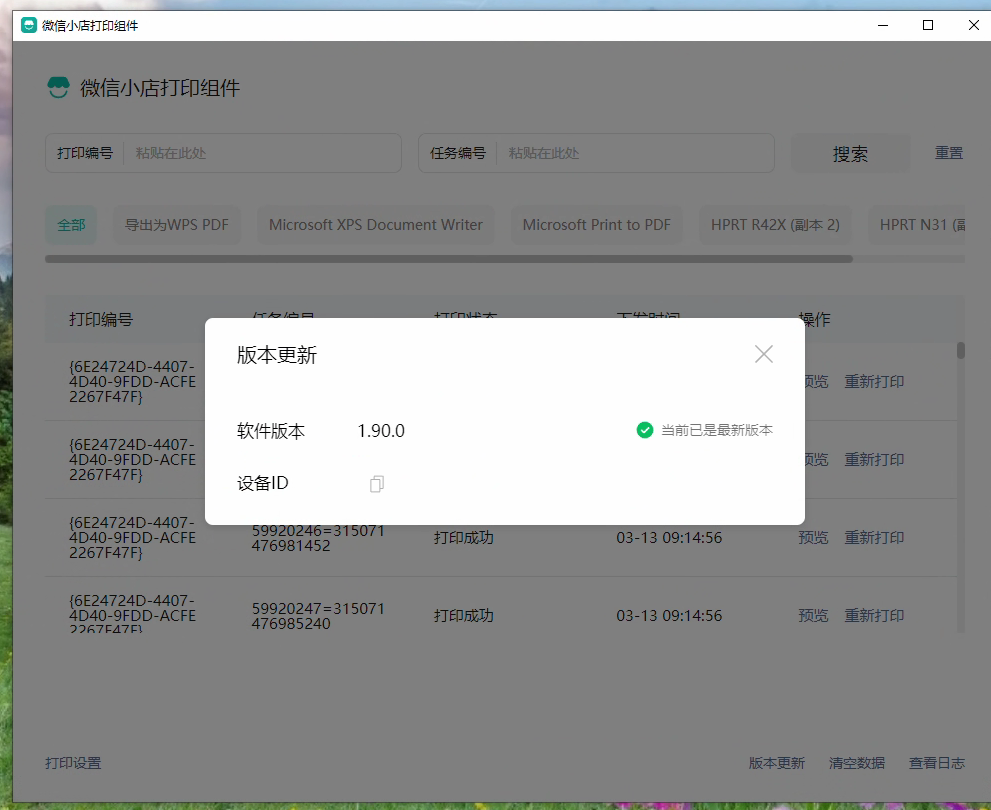Click the print ID in the first row
Viewport: 991px width, 810px height.
[132, 382]
